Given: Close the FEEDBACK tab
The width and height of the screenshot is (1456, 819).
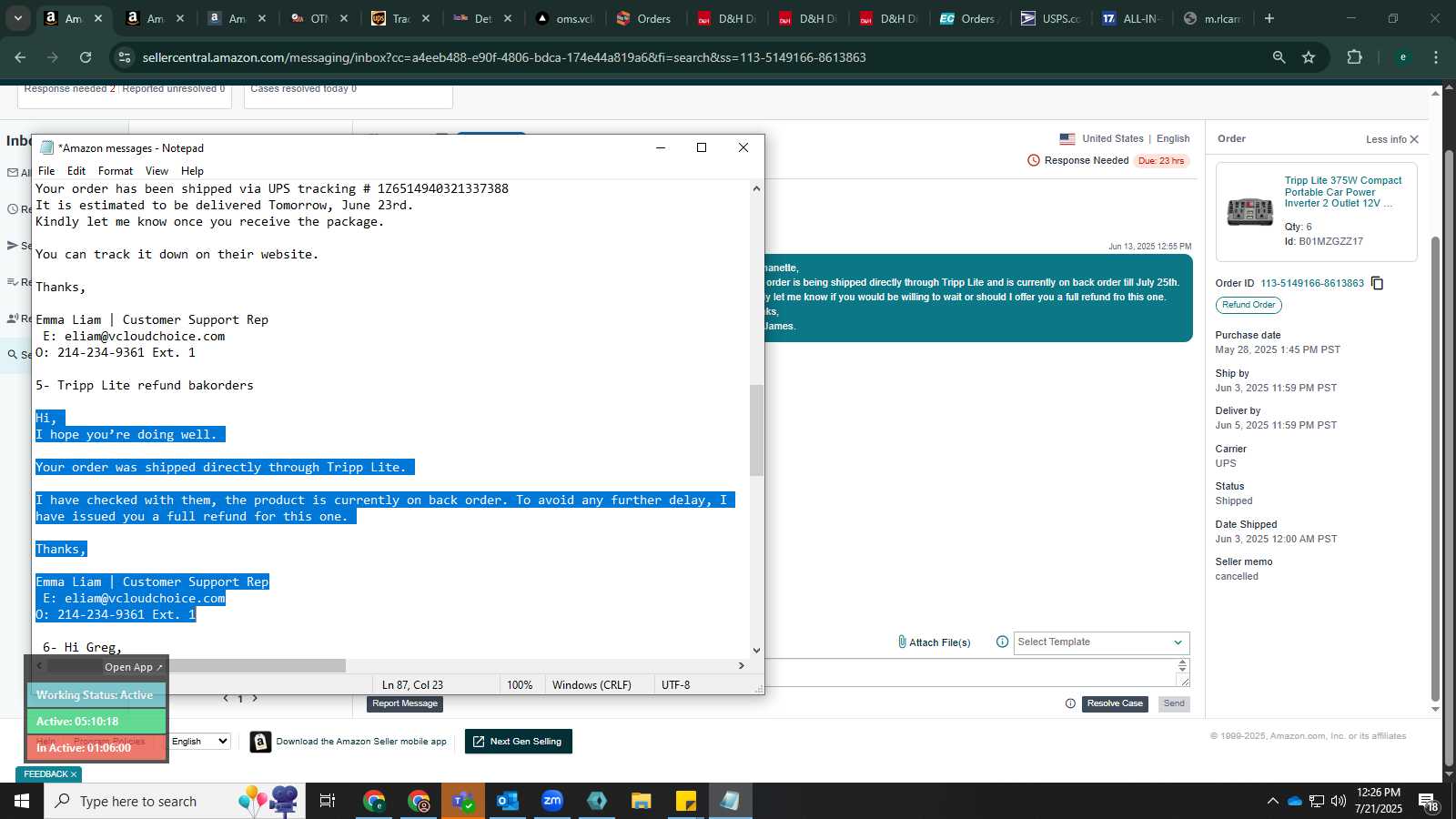Looking at the screenshot, I should click(x=74, y=774).
